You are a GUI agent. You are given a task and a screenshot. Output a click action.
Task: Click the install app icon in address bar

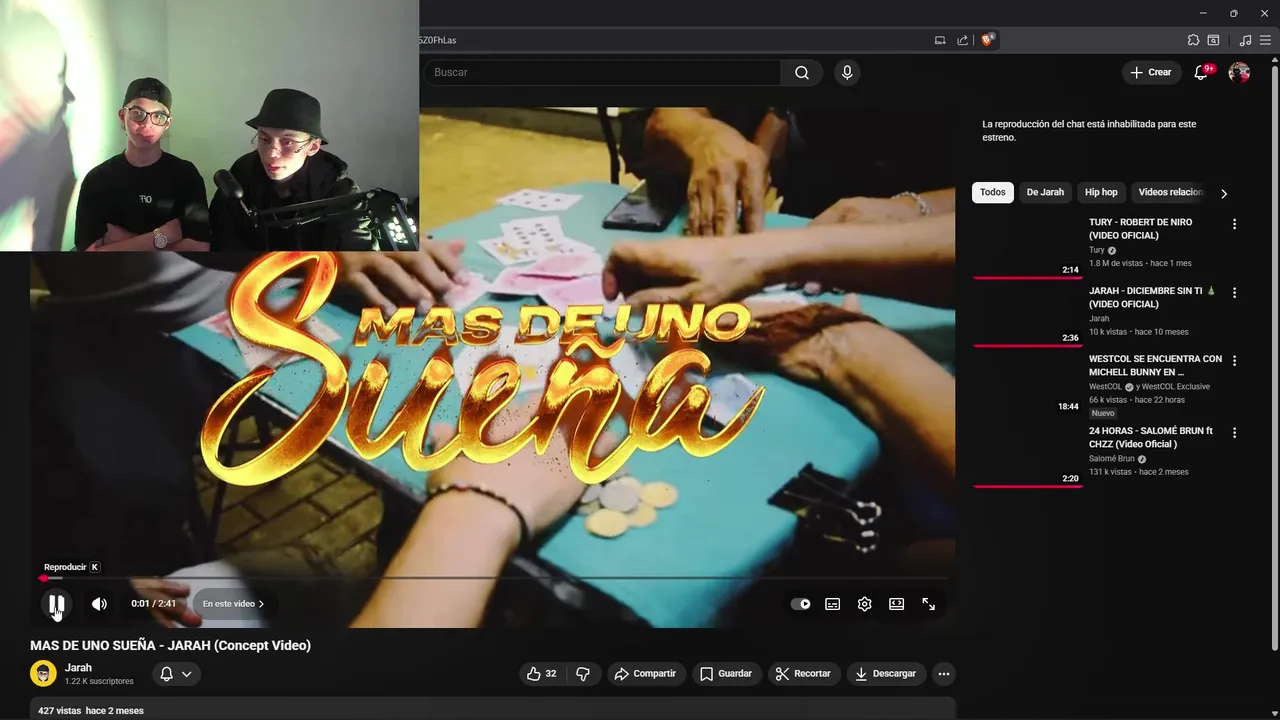[x=940, y=40]
